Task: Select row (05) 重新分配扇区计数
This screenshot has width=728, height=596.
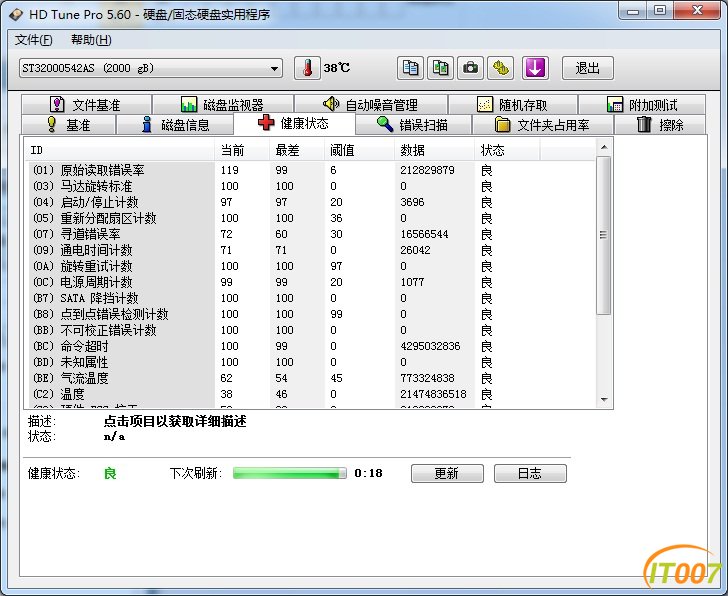Action: coord(311,218)
